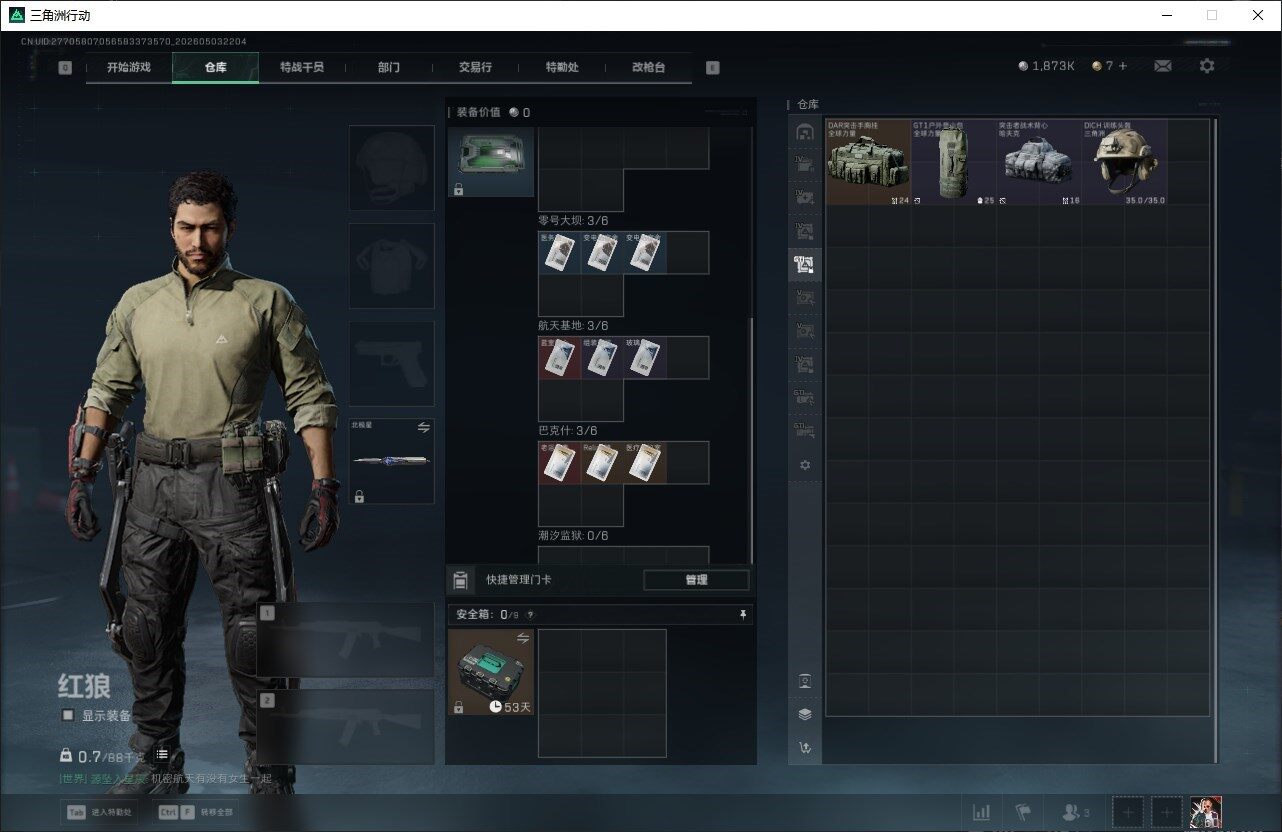Go to the 交易行 tab
This screenshot has height=832, width=1282.
475,67
